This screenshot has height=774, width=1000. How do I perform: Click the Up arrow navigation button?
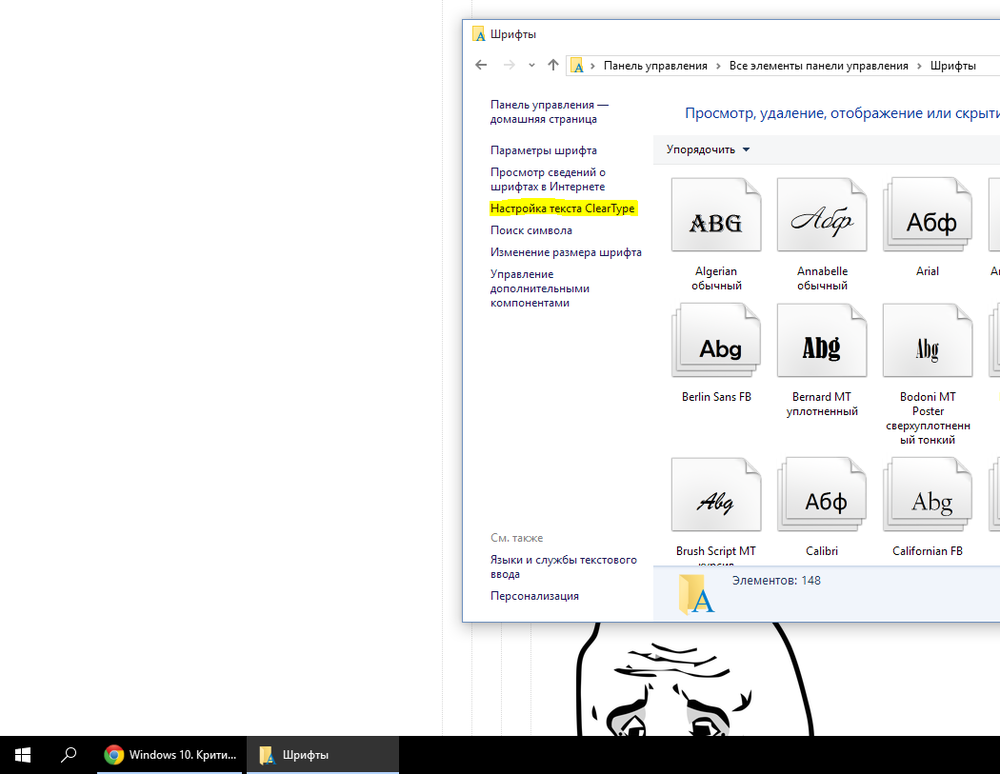click(x=553, y=65)
